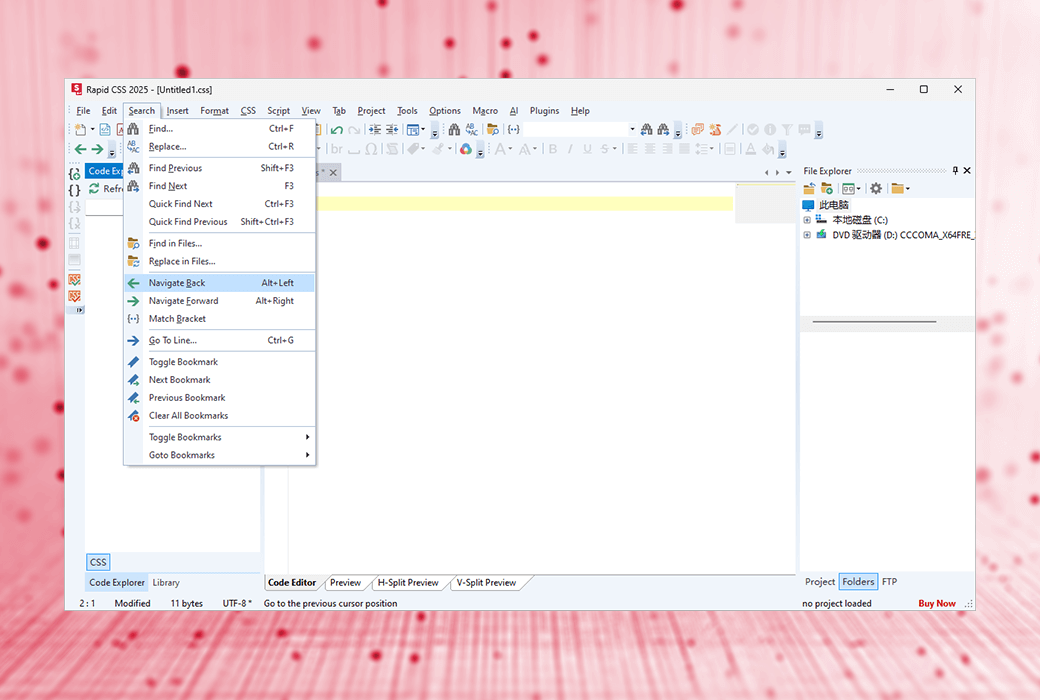1040x700 pixels.
Task: Switch to the FTP tab
Action: click(889, 582)
